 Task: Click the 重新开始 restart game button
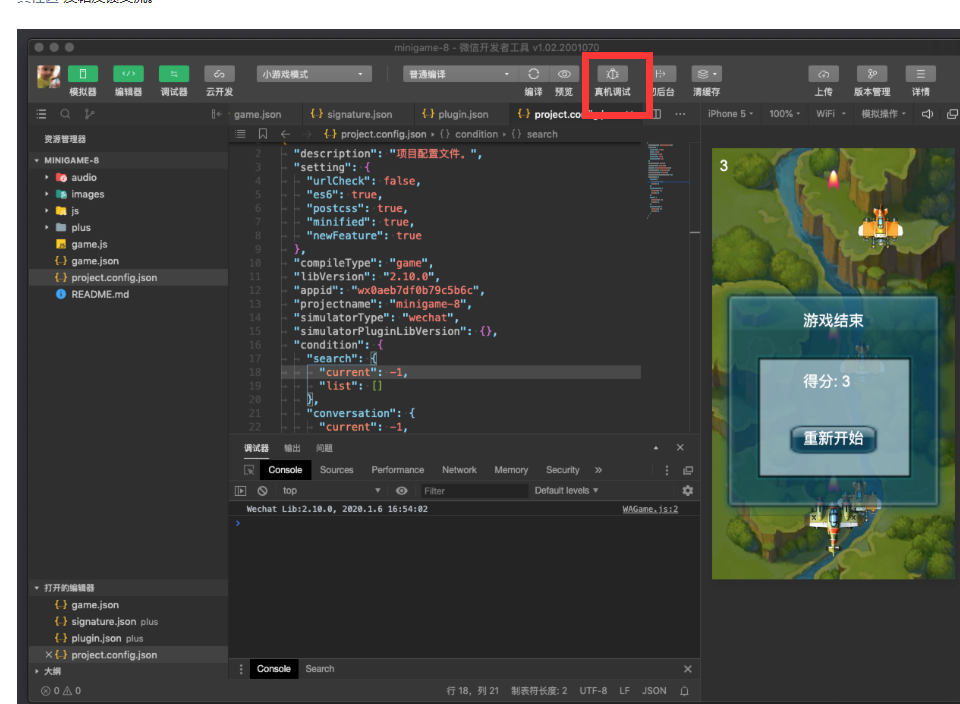point(833,439)
